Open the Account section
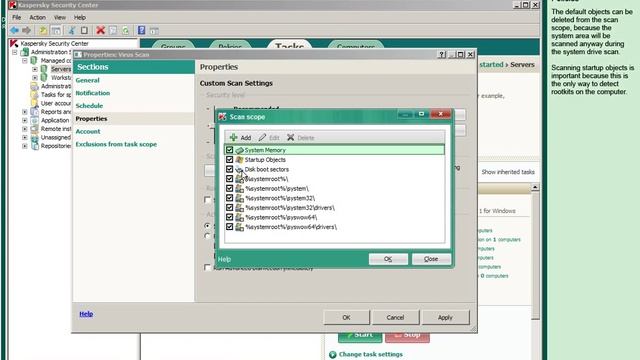Viewport: 640px width, 360px height. tap(88, 131)
